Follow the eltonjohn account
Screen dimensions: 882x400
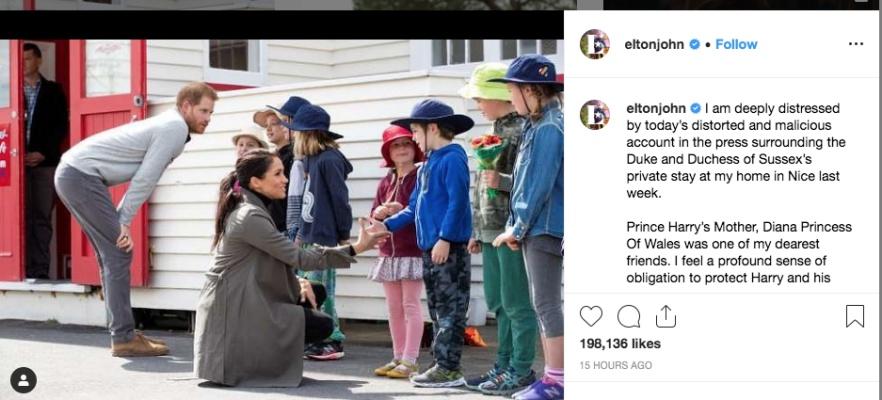736,44
